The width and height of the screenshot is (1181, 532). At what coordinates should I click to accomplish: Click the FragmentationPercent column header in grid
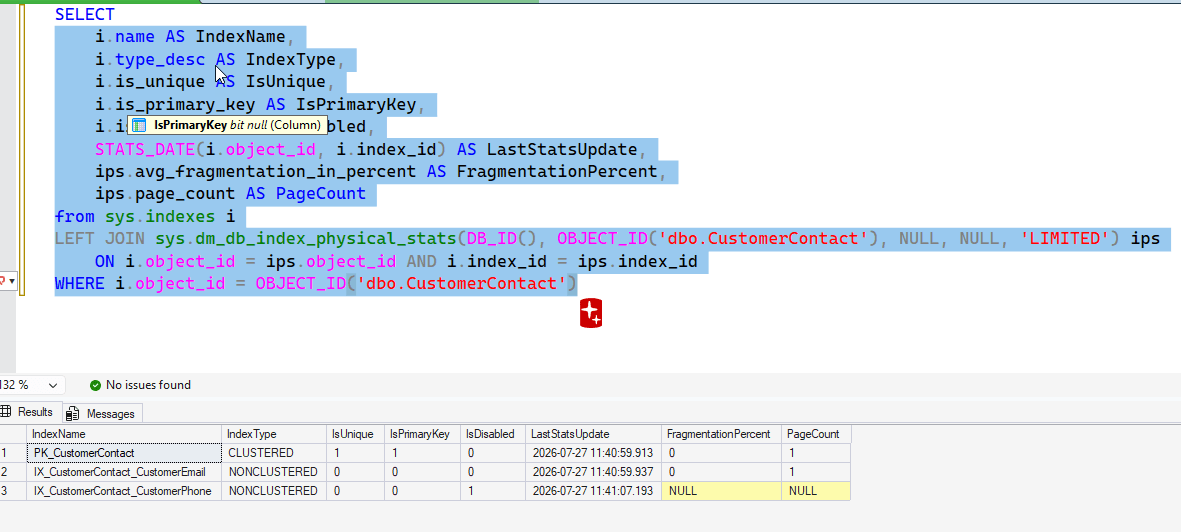[721, 434]
